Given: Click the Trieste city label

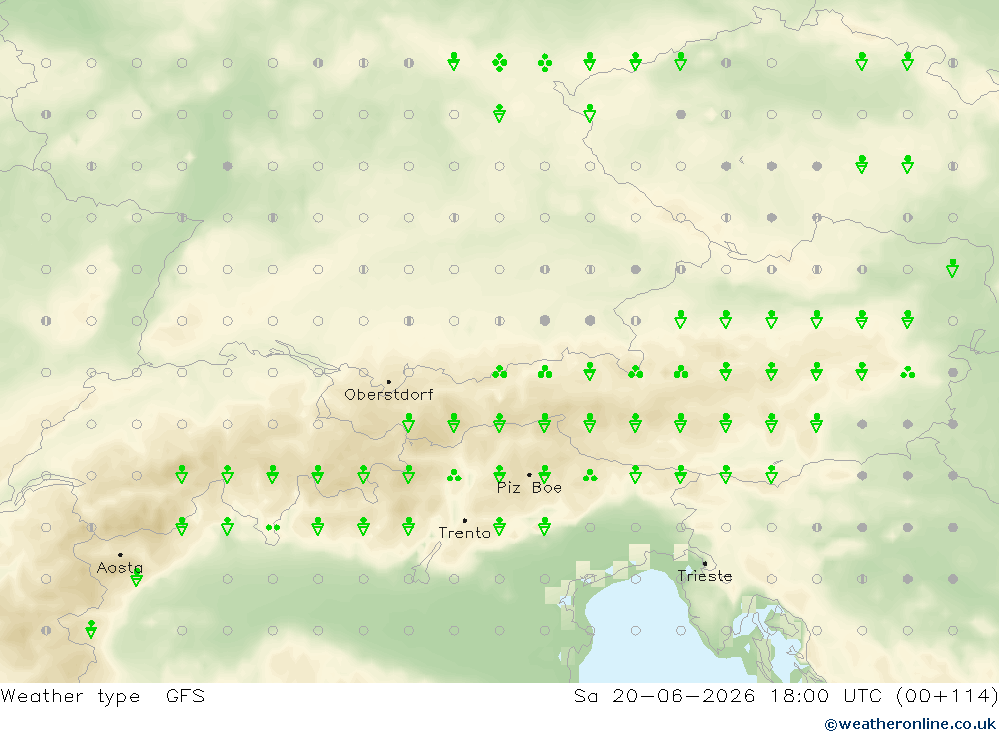Looking at the screenshot, I should click(x=705, y=575).
